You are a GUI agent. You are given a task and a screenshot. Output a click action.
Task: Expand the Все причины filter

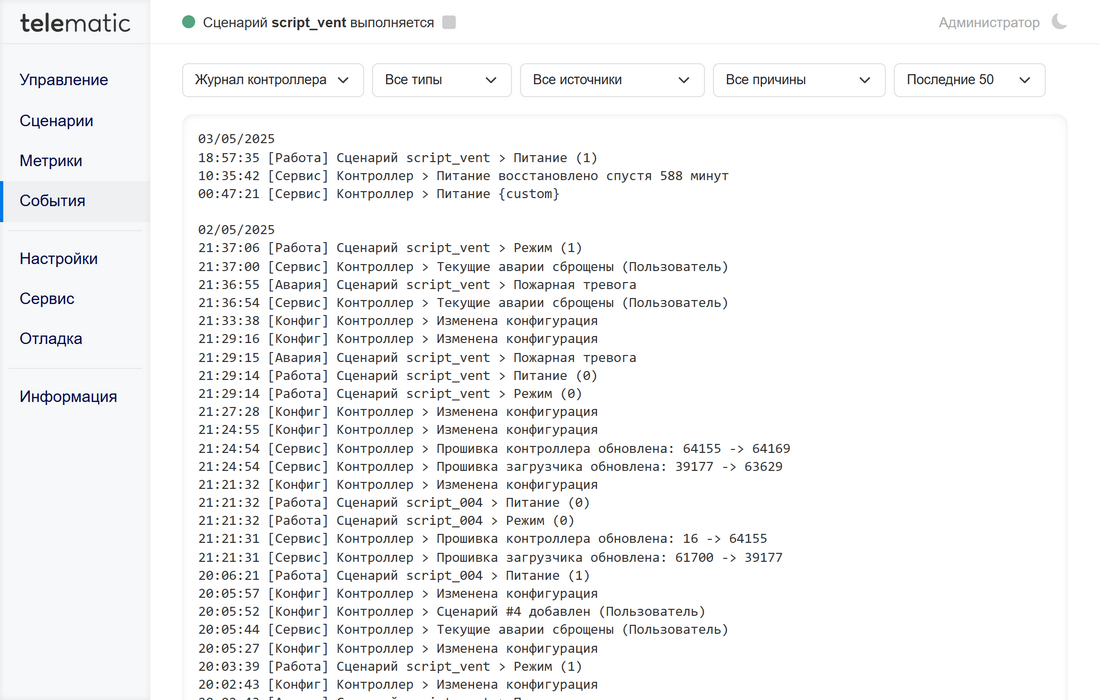point(798,80)
